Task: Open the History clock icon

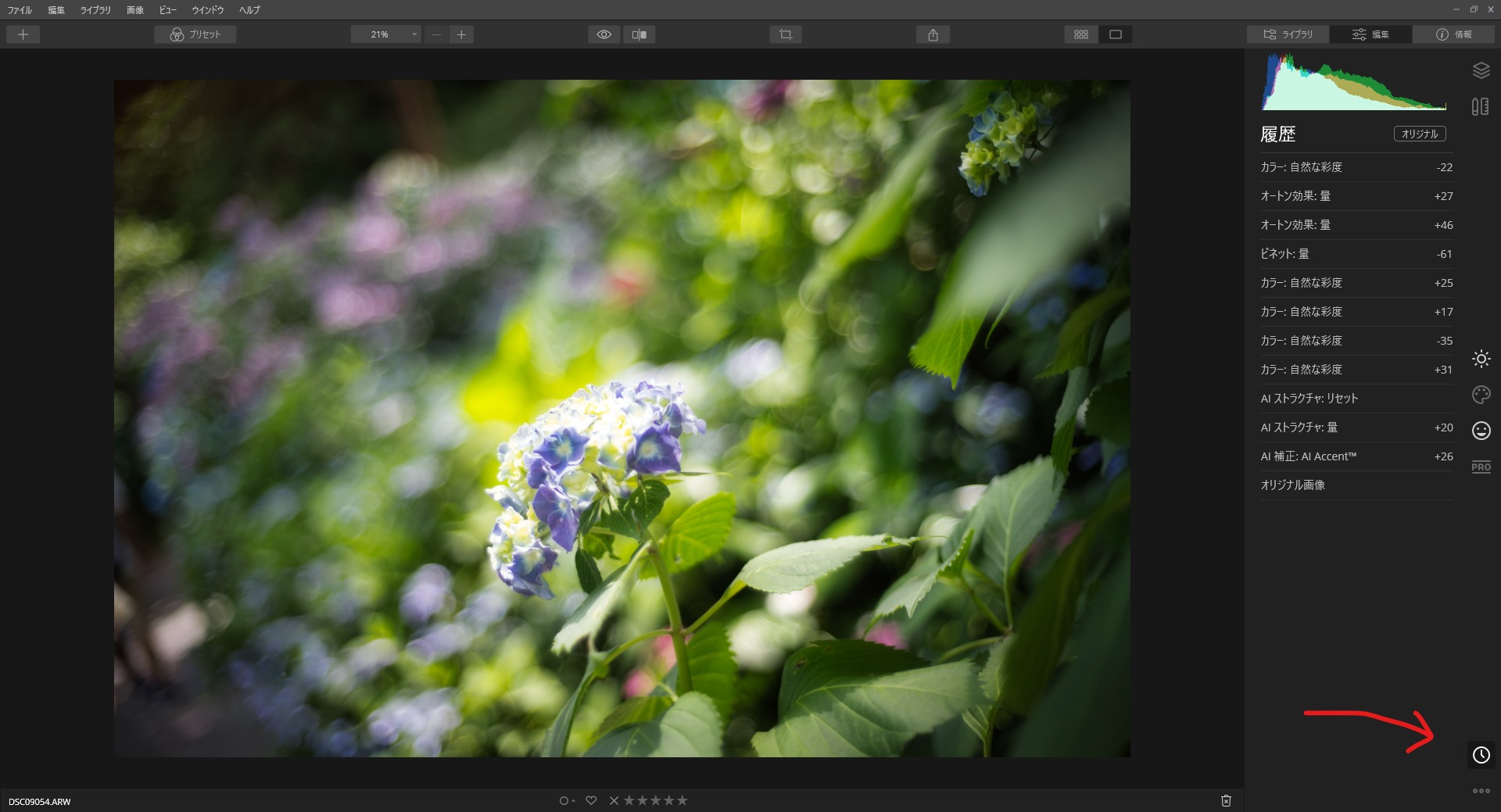Action: [1481, 755]
